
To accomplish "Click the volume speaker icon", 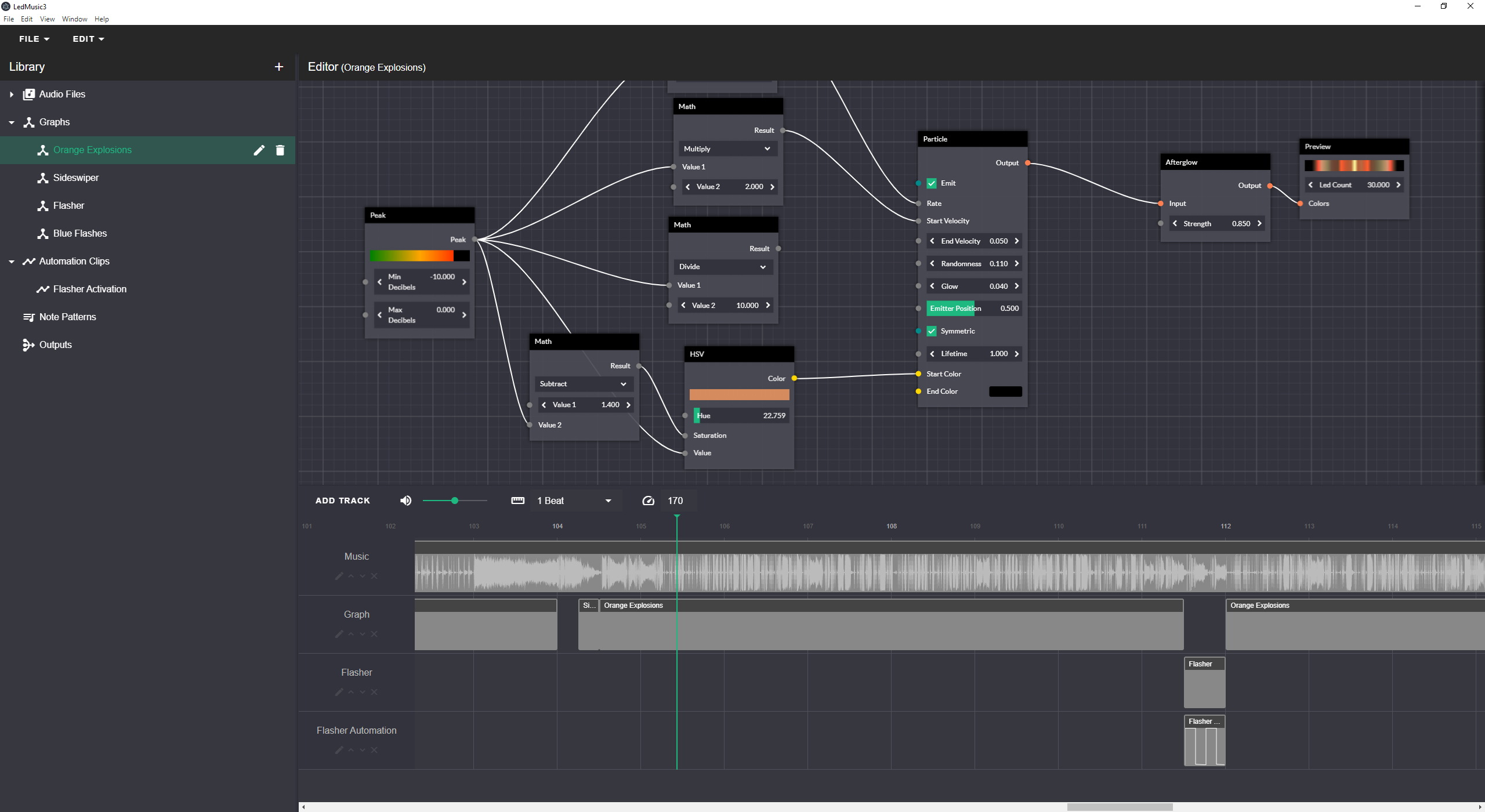I will (406, 501).
